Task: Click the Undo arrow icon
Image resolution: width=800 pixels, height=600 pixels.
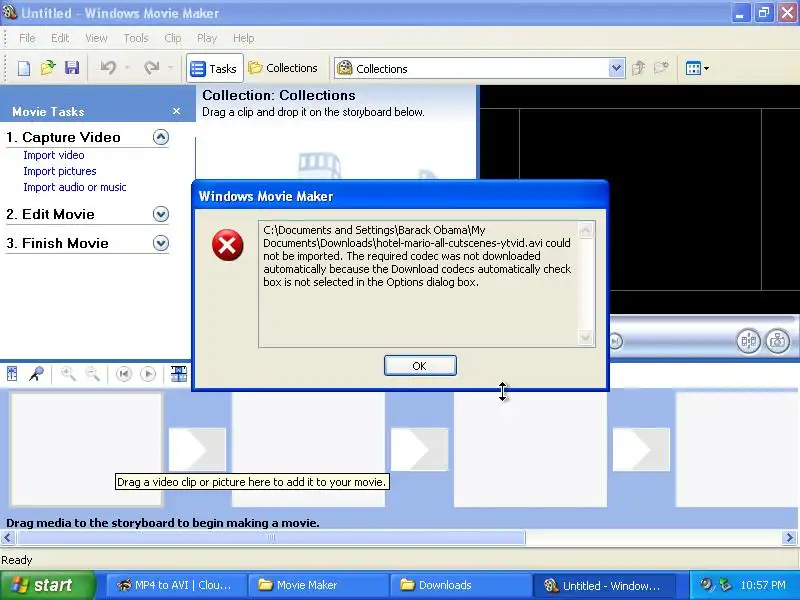Action: click(108, 67)
